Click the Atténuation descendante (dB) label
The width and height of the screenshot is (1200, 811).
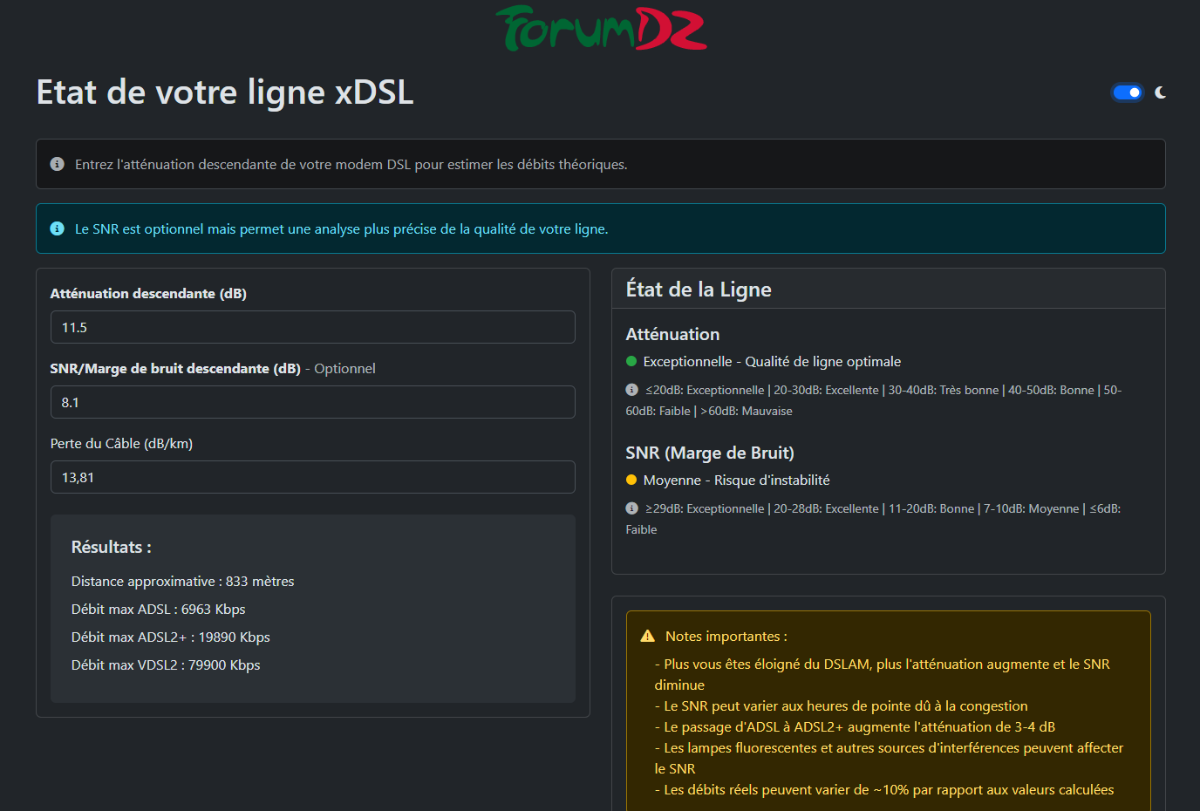click(x=148, y=294)
